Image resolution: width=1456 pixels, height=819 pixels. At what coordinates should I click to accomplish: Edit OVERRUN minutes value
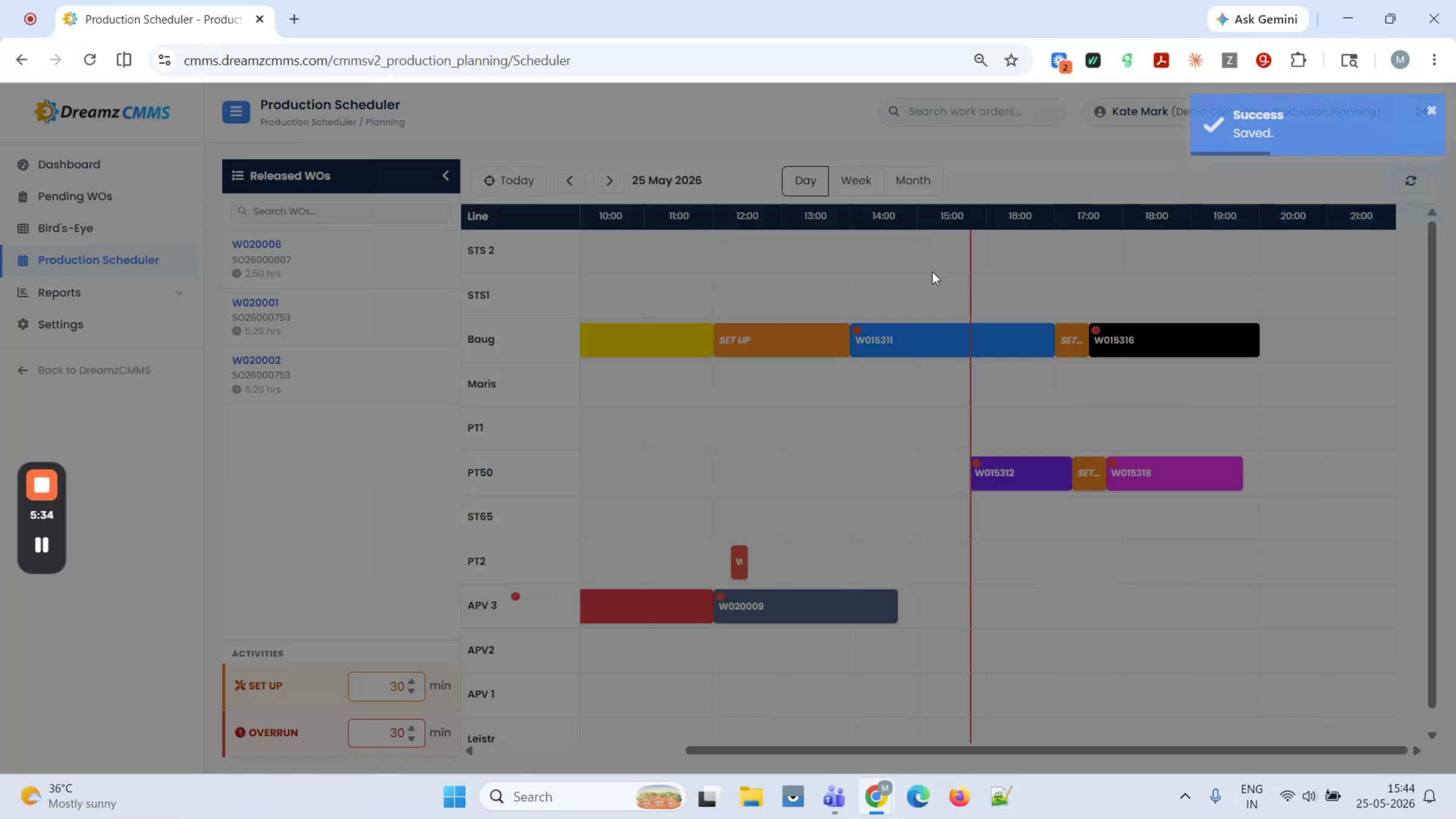(x=386, y=733)
